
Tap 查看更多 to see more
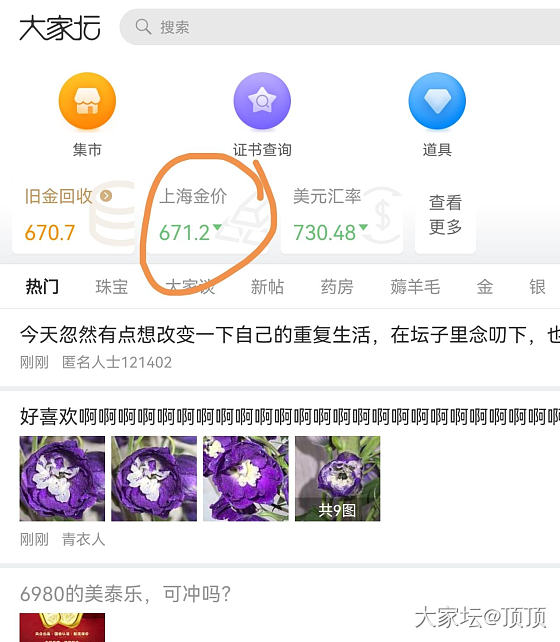445,215
